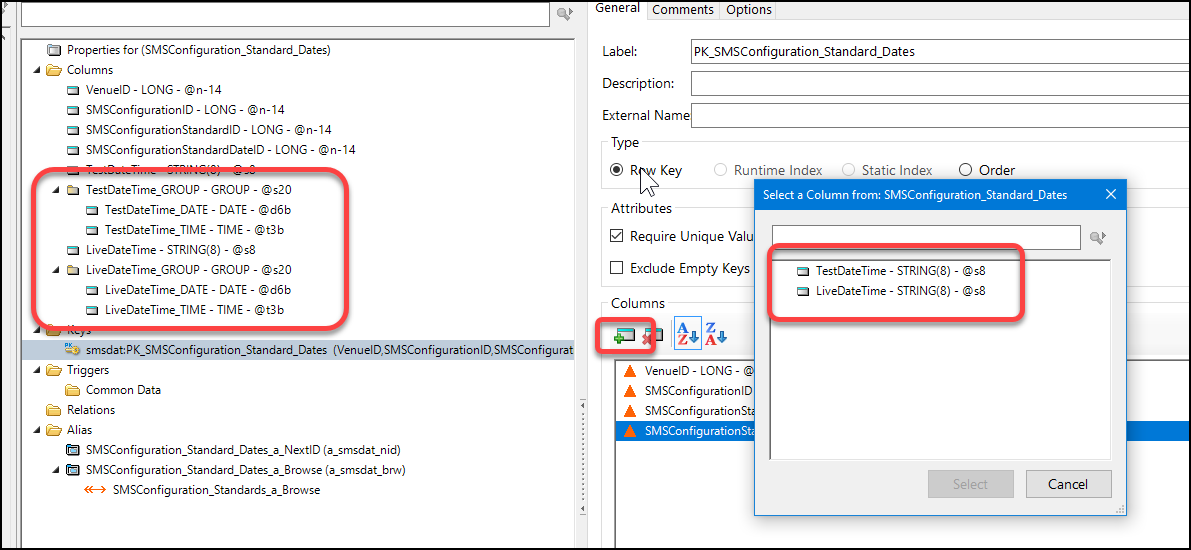Screen dimensions: 1191x550
Task: Toggle Require Unique Value checkbox
Action: (617, 236)
